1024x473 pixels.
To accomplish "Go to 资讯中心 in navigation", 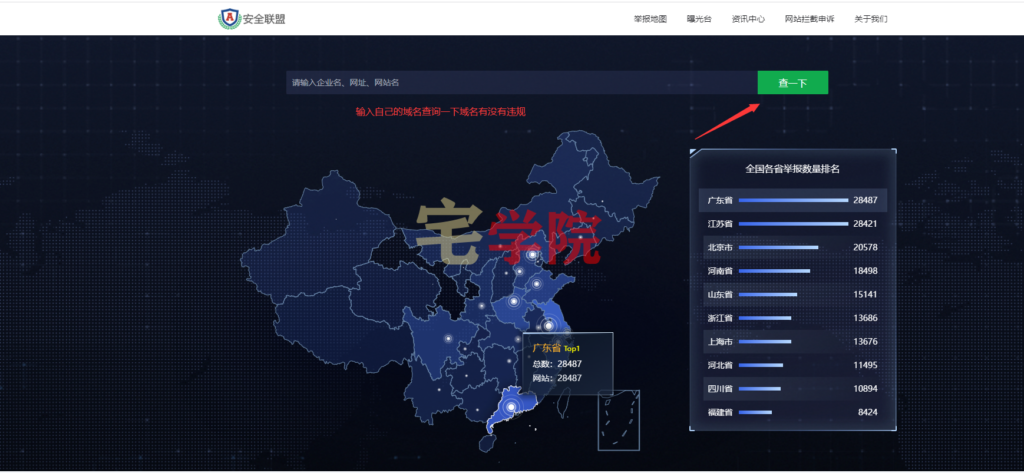I will [748, 19].
